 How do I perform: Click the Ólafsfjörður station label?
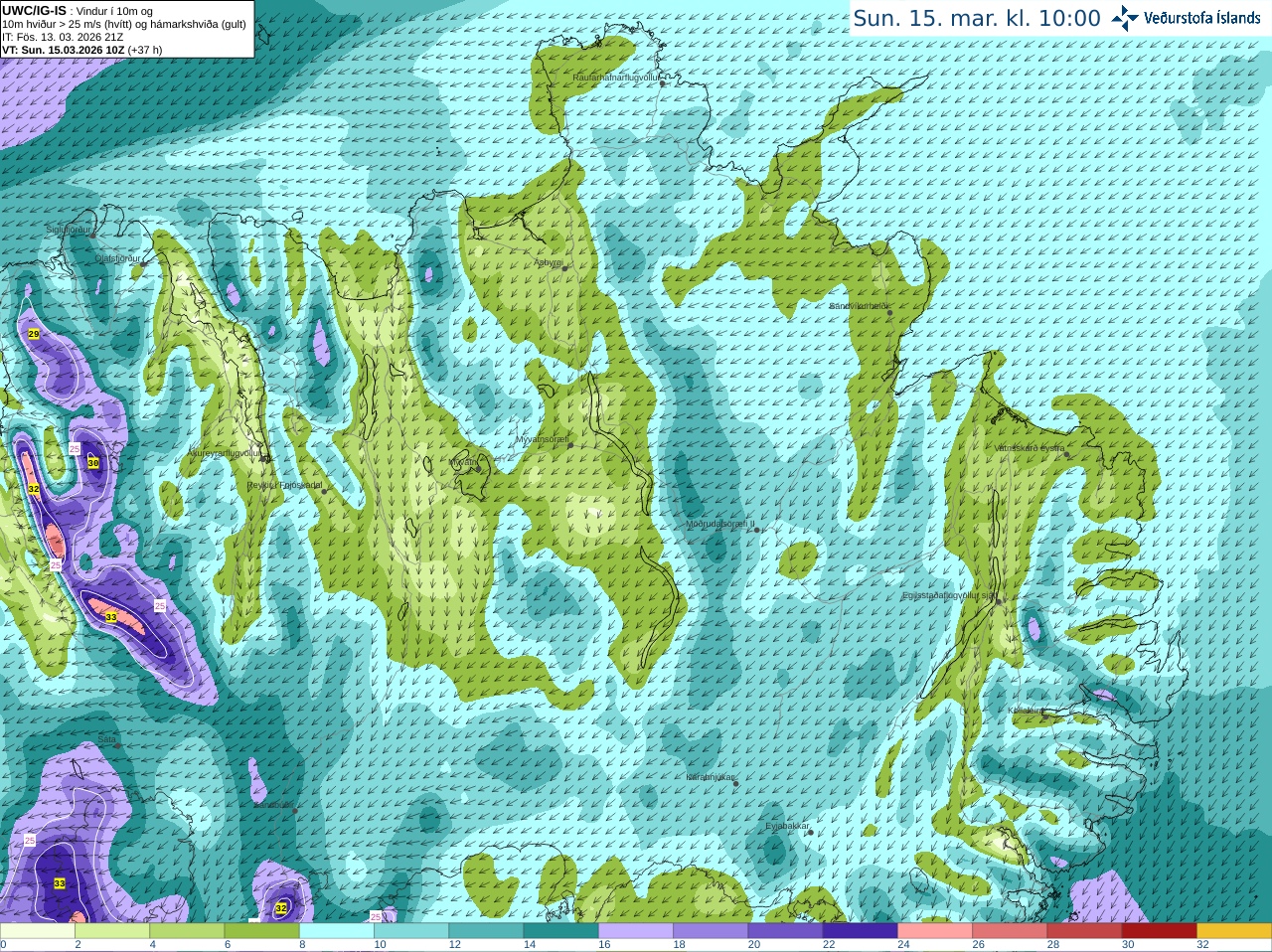[117, 258]
